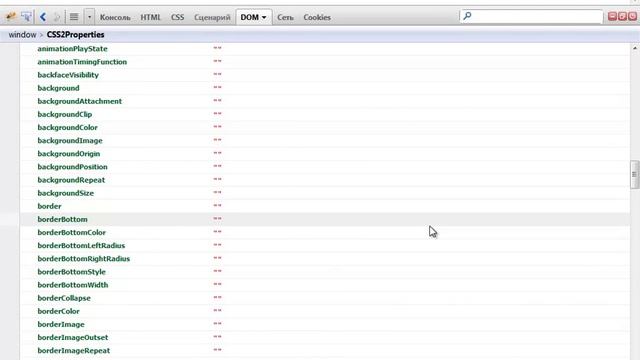Select the borderColor property
Image resolution: width=640 pixels, height=360 pixels.
pos(58,311)
